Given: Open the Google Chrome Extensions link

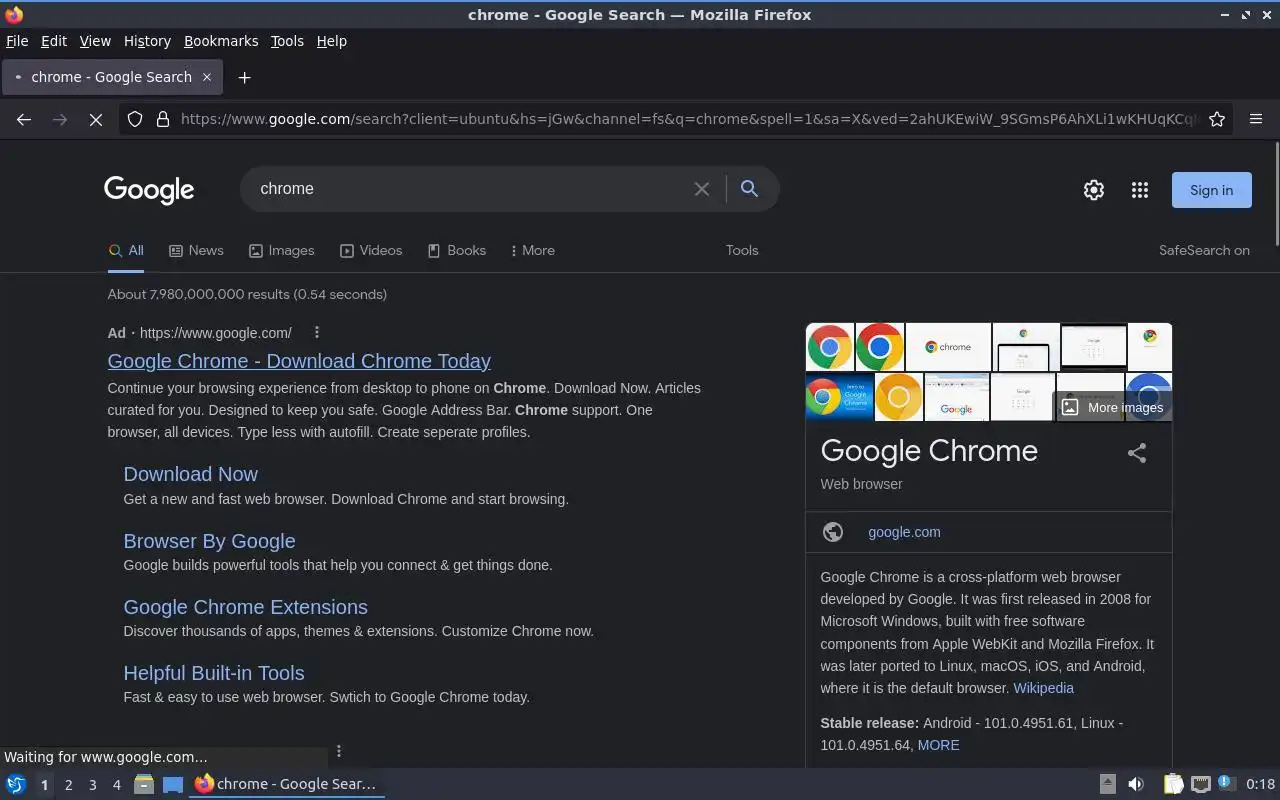Looking at the screenshot, I should (x=245, y=607).
